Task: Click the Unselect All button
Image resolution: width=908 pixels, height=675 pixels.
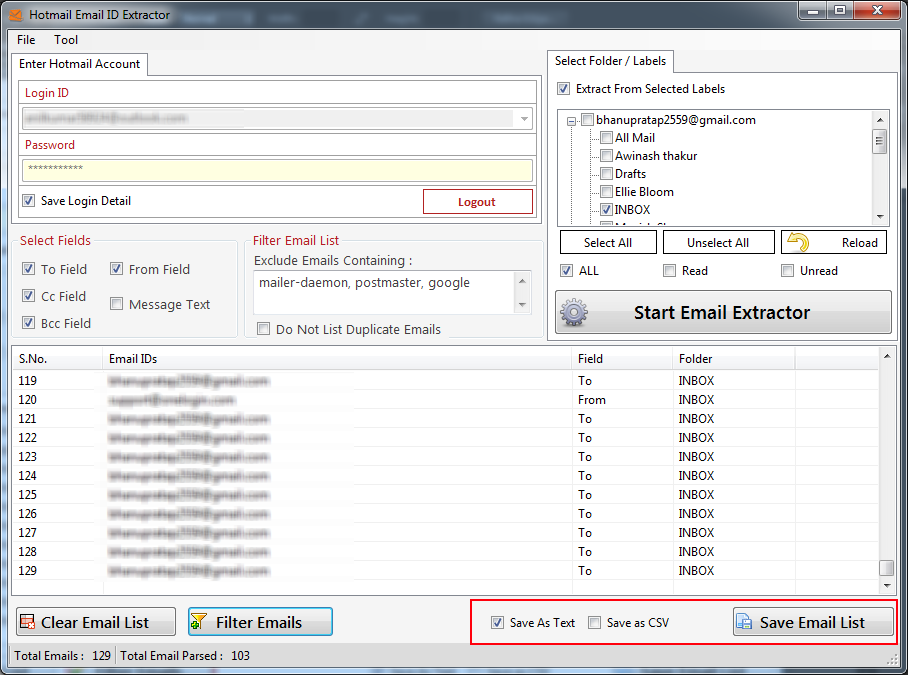Action: [718, 243]
